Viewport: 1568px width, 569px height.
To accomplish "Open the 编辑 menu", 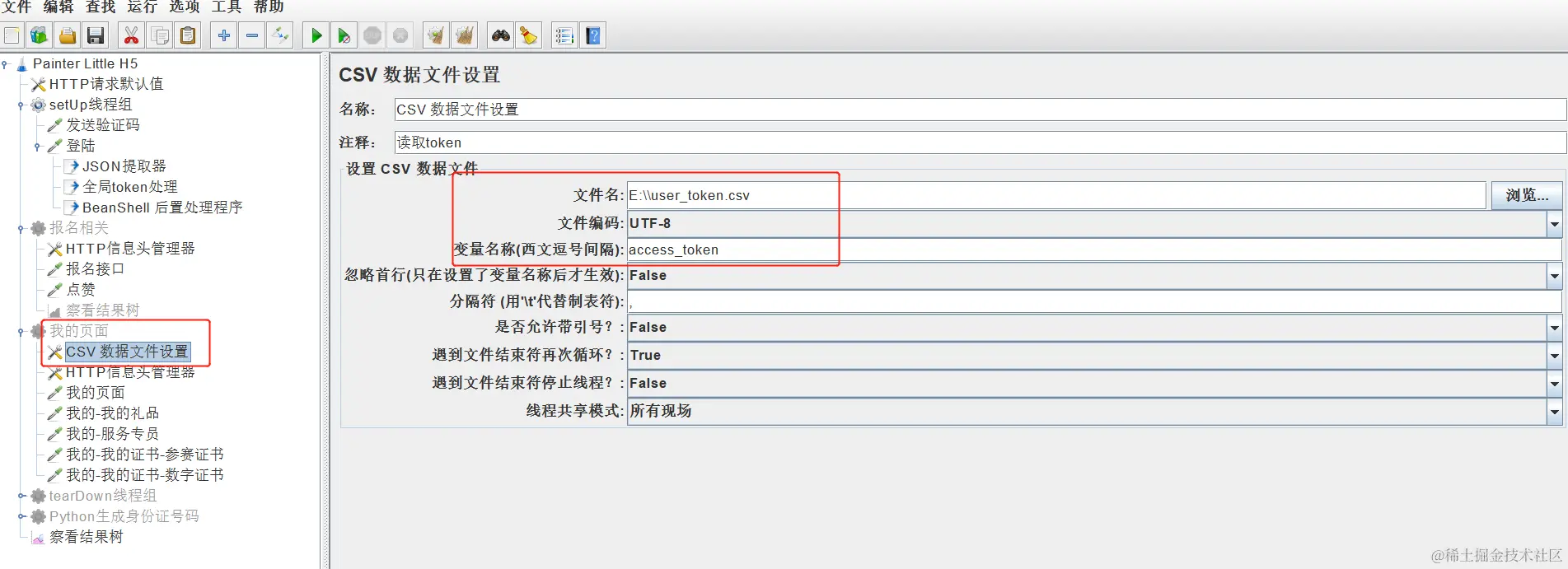I will coord(59,7).
